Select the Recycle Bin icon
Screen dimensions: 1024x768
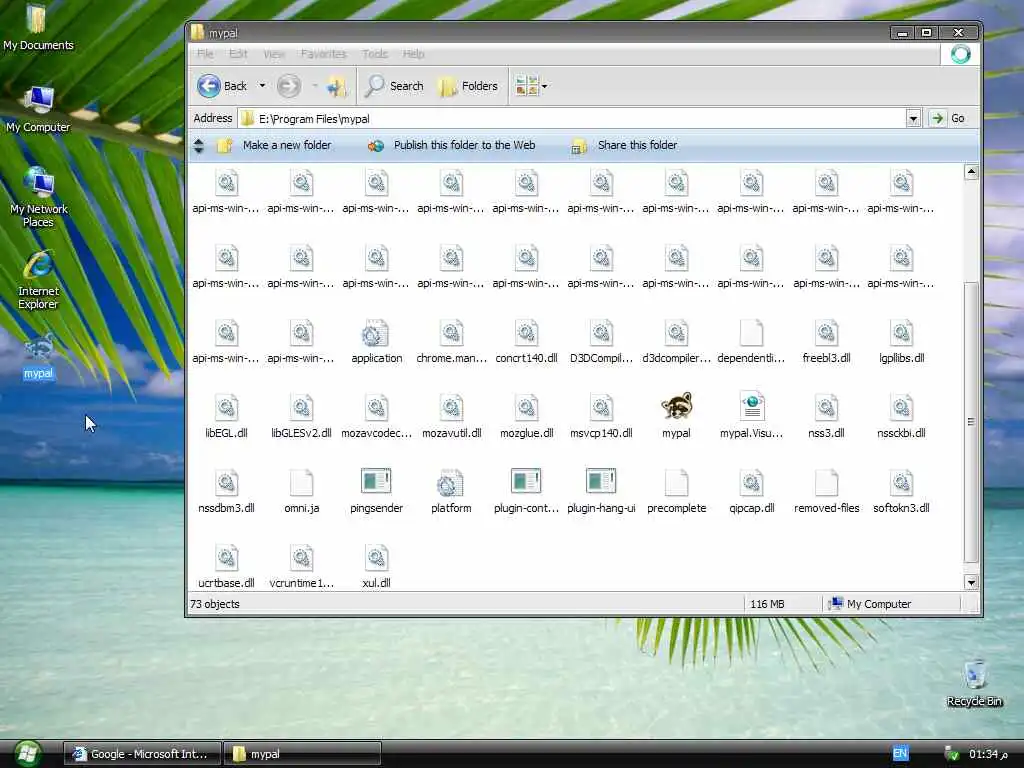point(974,683)
